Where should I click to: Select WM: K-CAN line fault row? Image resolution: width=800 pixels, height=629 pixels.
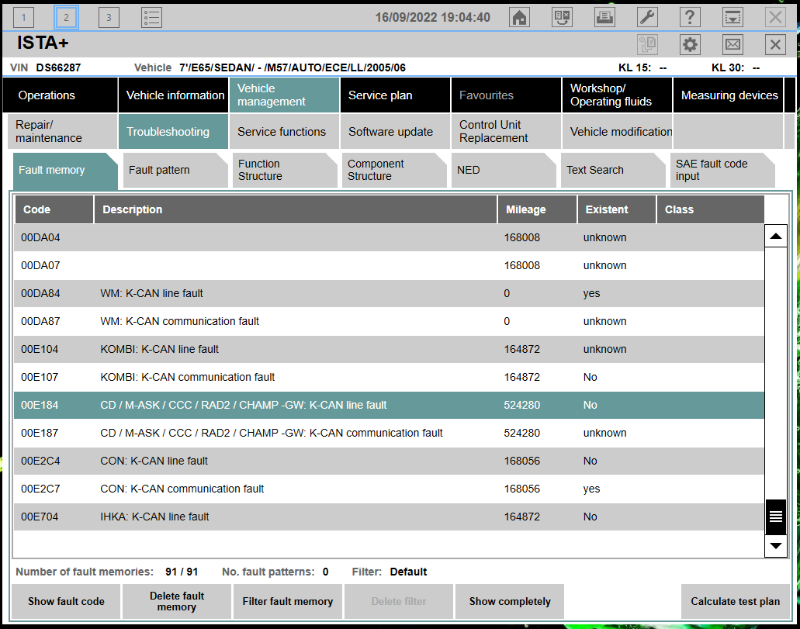click(389, 293)
